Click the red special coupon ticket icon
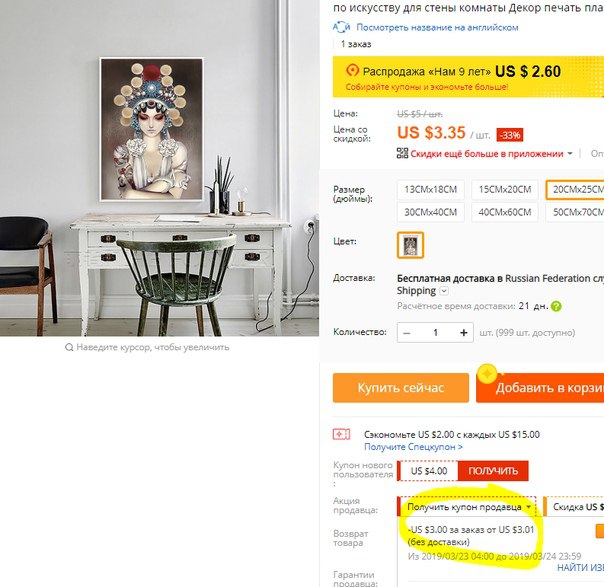The image size is (604, 587). 341,434
